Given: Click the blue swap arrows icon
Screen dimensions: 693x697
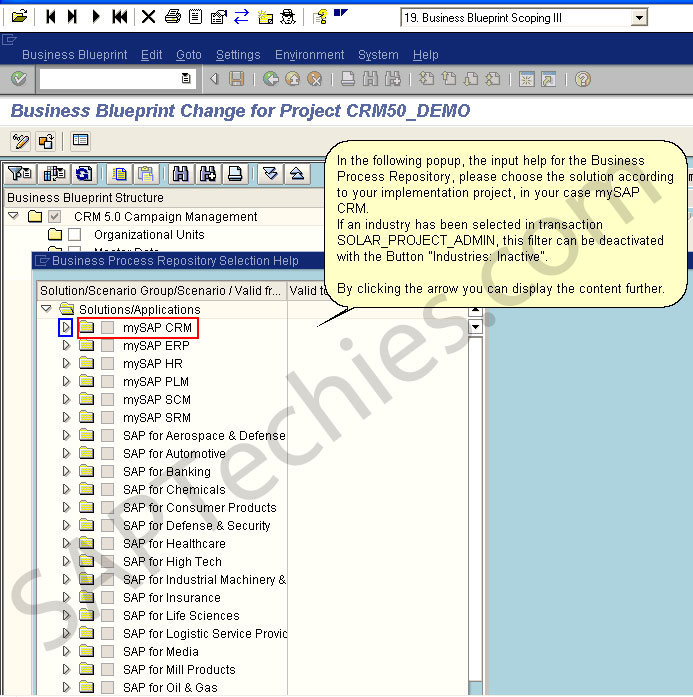Looking at the screenshot, I should click(x=241, y=17).
